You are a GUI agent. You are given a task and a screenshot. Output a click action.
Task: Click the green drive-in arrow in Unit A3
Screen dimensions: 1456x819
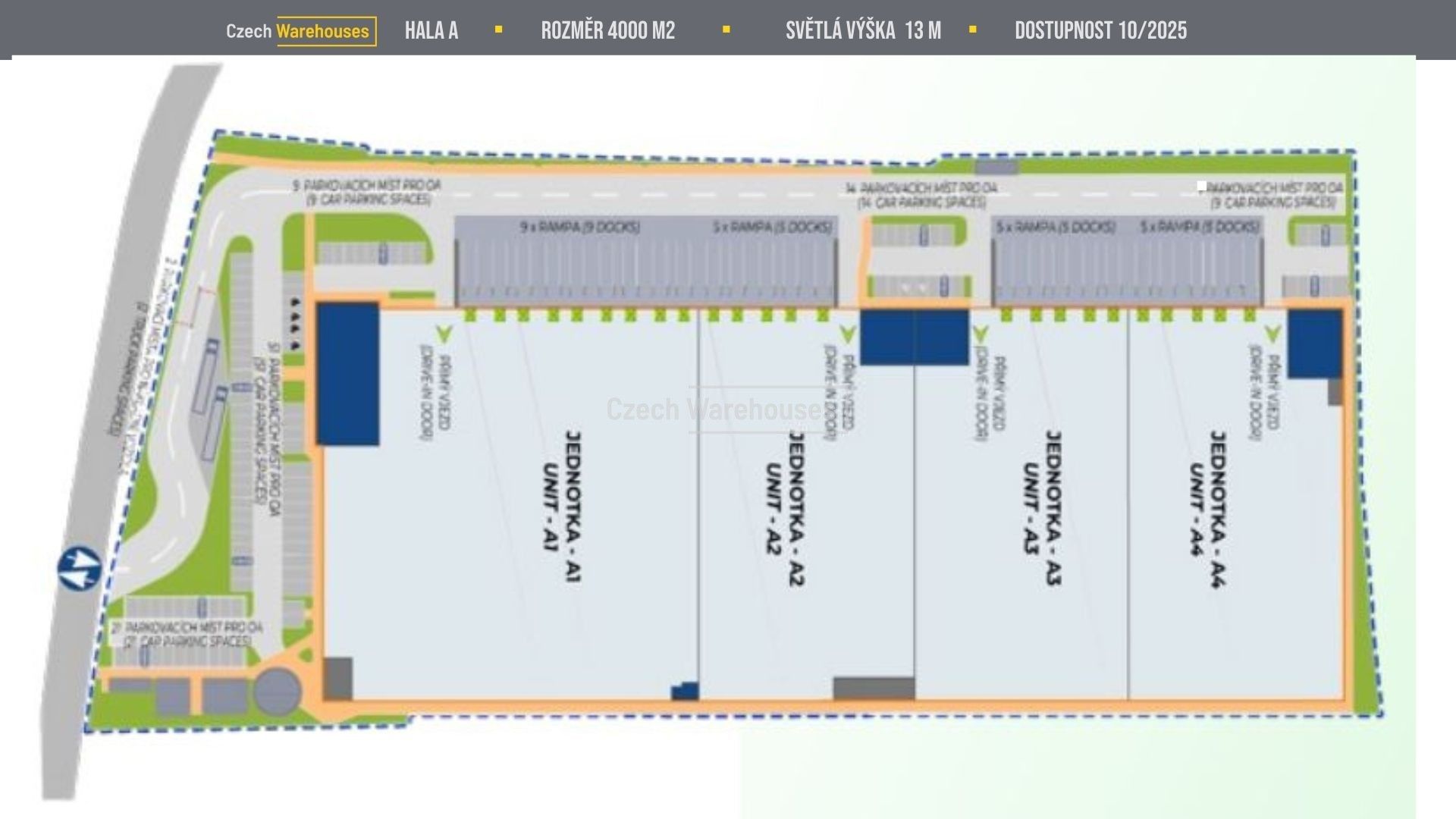click(x=979, y=334)
